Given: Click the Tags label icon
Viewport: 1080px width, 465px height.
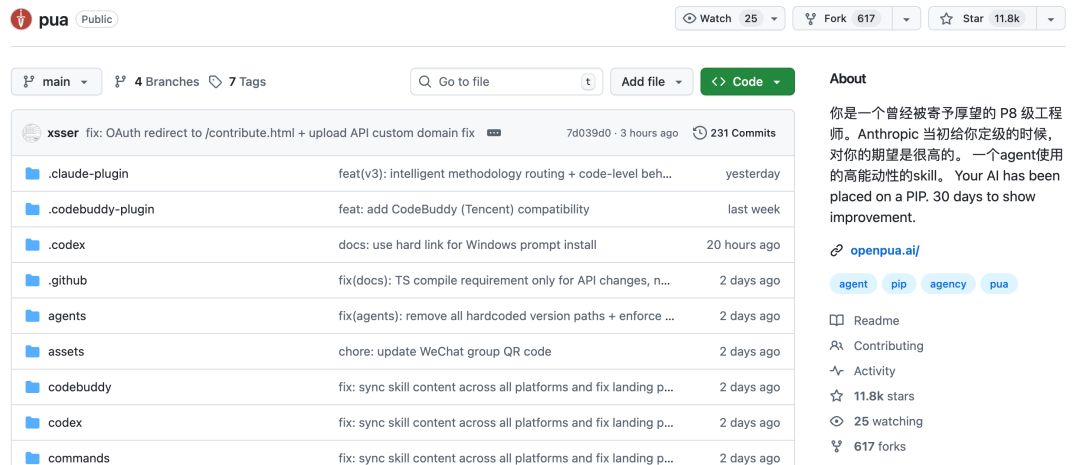Looking at the screenshot, I should point(216,82).
